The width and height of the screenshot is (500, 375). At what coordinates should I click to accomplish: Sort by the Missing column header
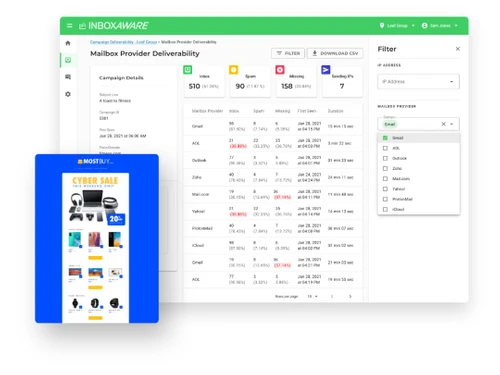click(x=282, y=111)
